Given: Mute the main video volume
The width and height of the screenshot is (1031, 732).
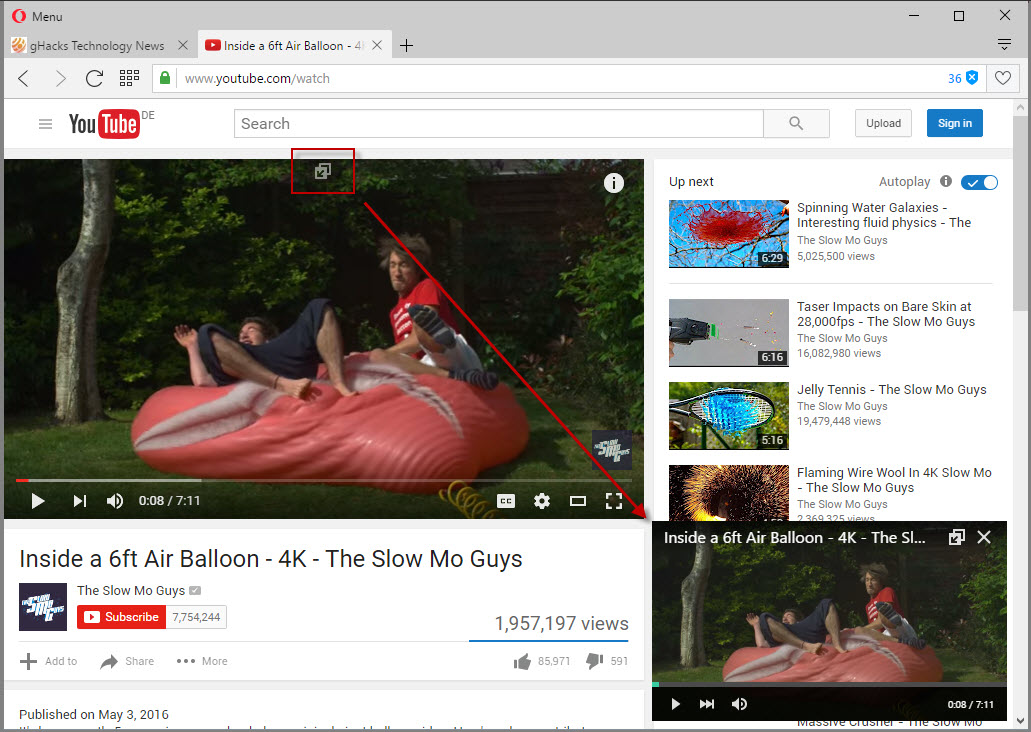Looking at the screenshot, I should click(x=115, y=501).
